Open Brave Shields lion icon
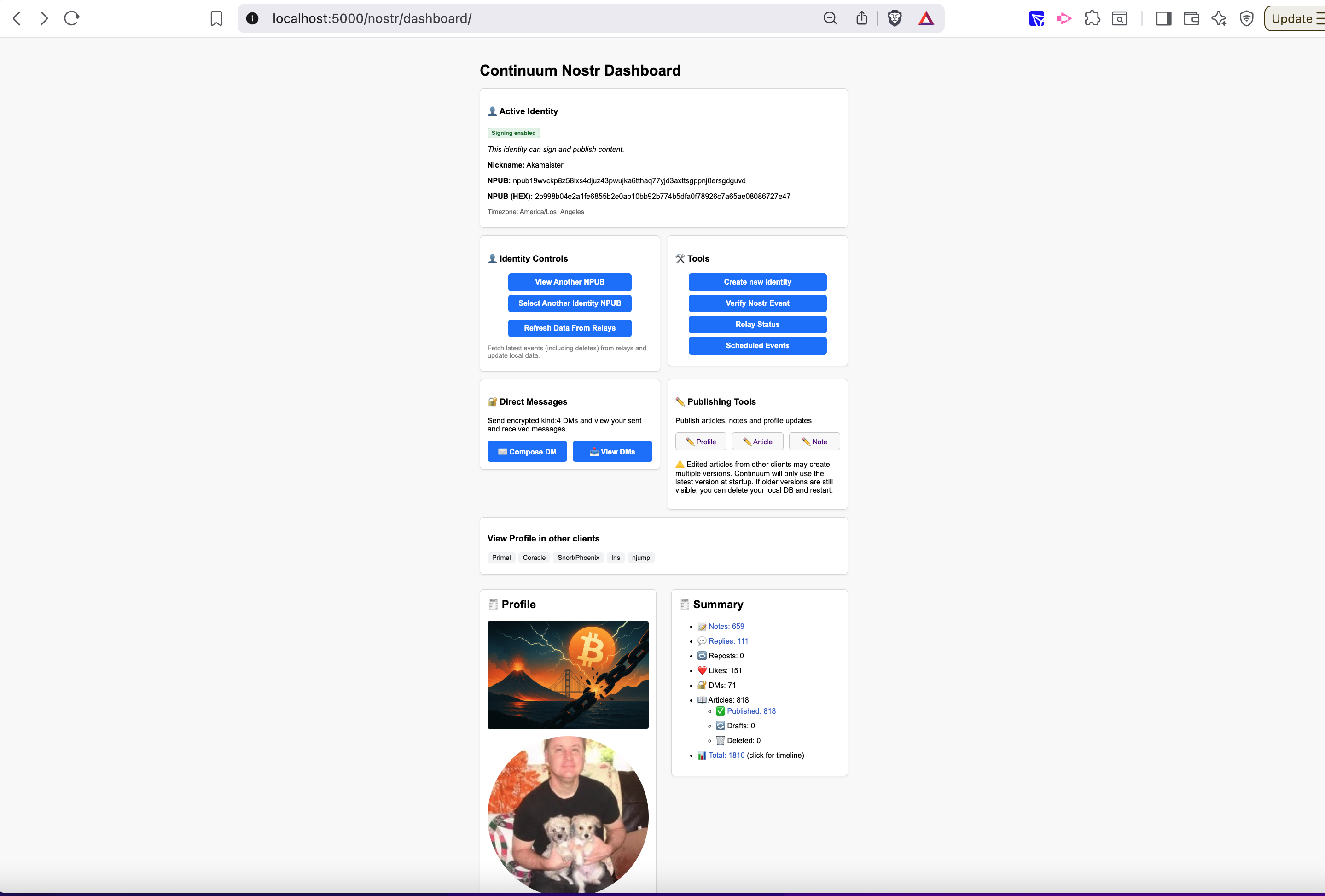Screen dimensions: 1325x896 click(x=895, y=18)
